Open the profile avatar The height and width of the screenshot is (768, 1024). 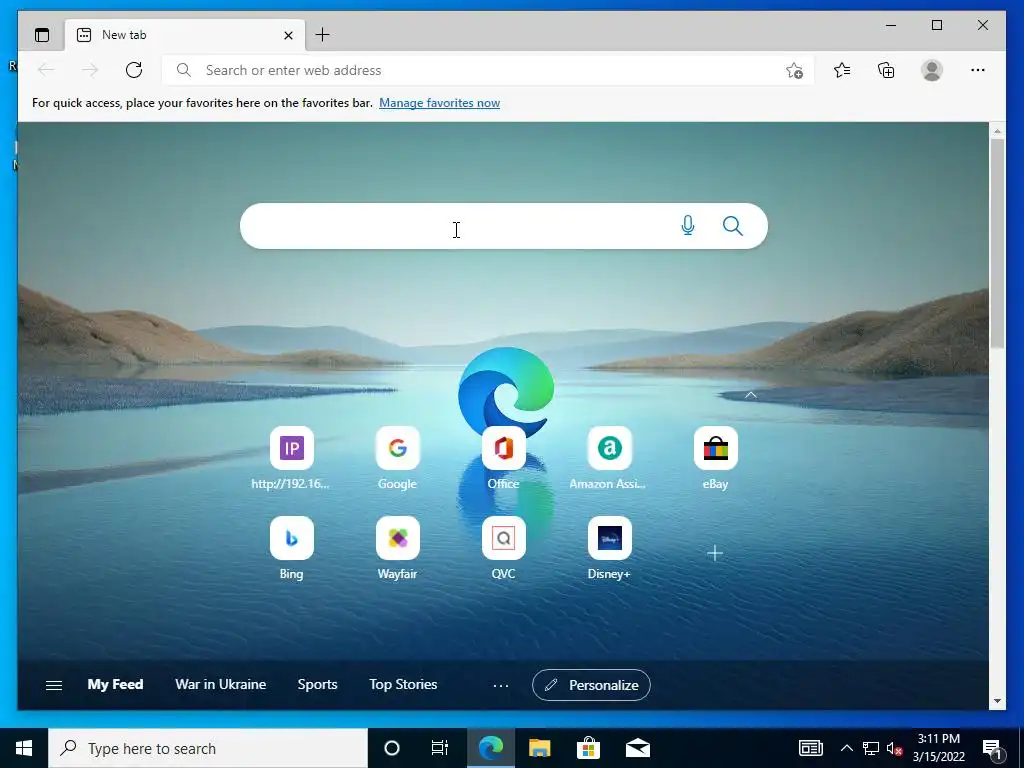[x=932, y=70]
